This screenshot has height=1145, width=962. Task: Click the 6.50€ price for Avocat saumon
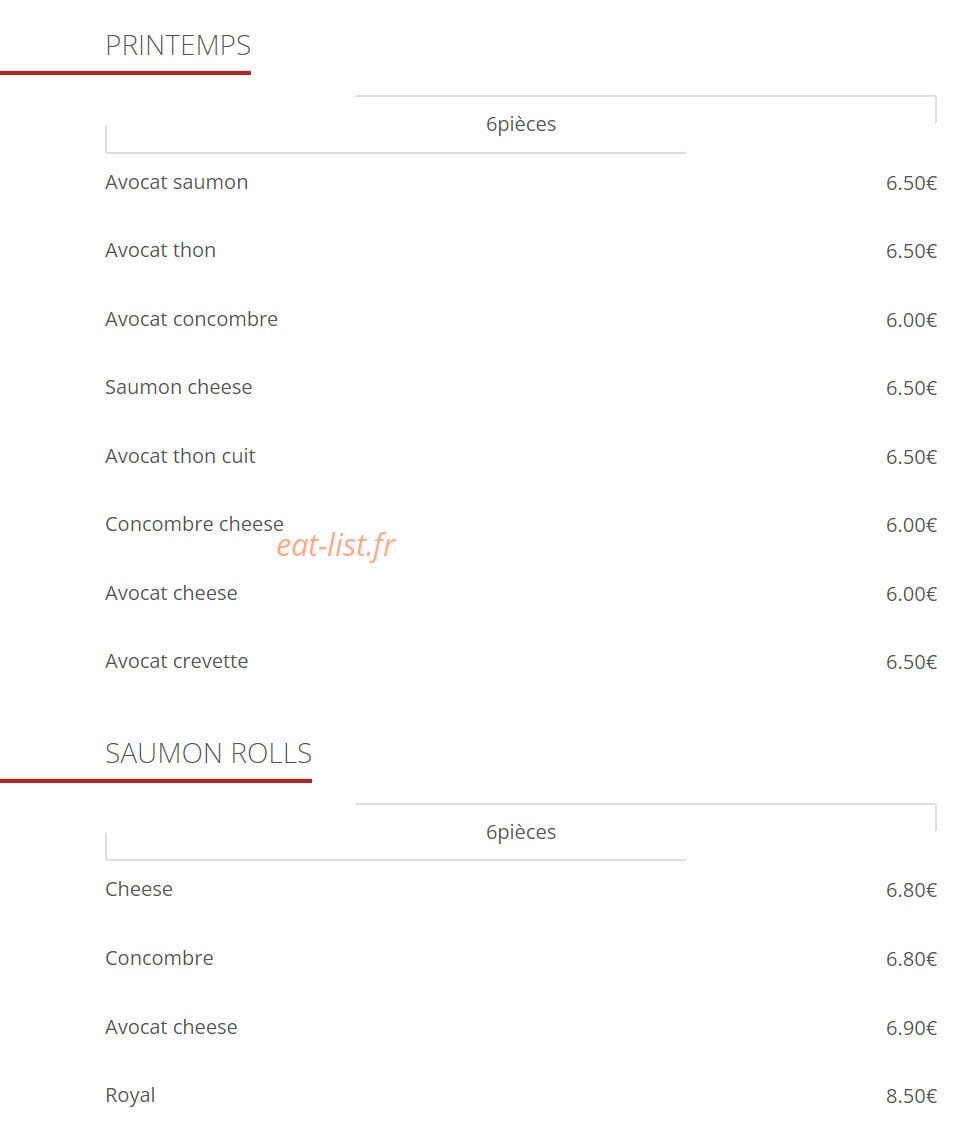point(911,183)
